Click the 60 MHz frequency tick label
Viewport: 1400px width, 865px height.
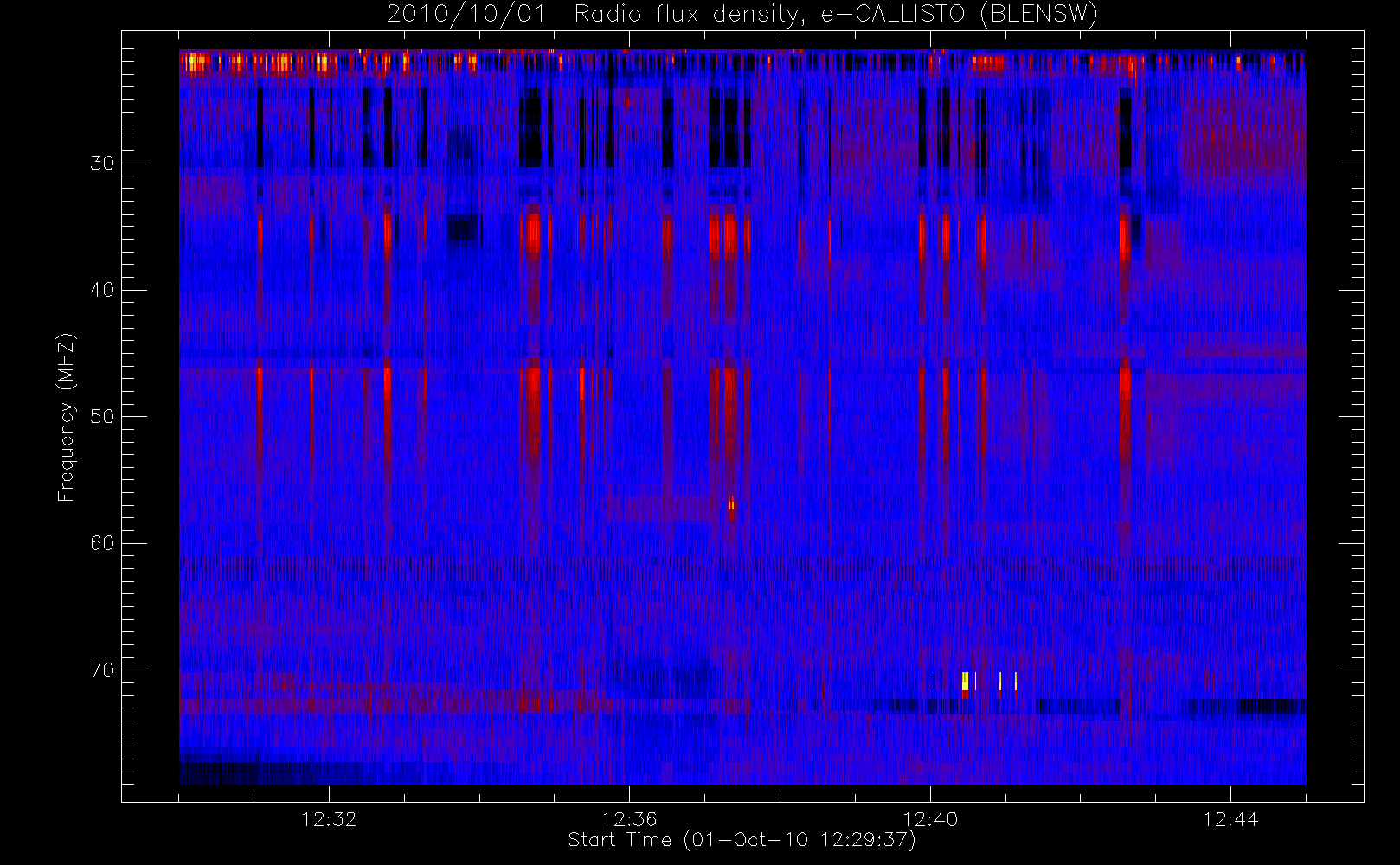coord(102,543)
